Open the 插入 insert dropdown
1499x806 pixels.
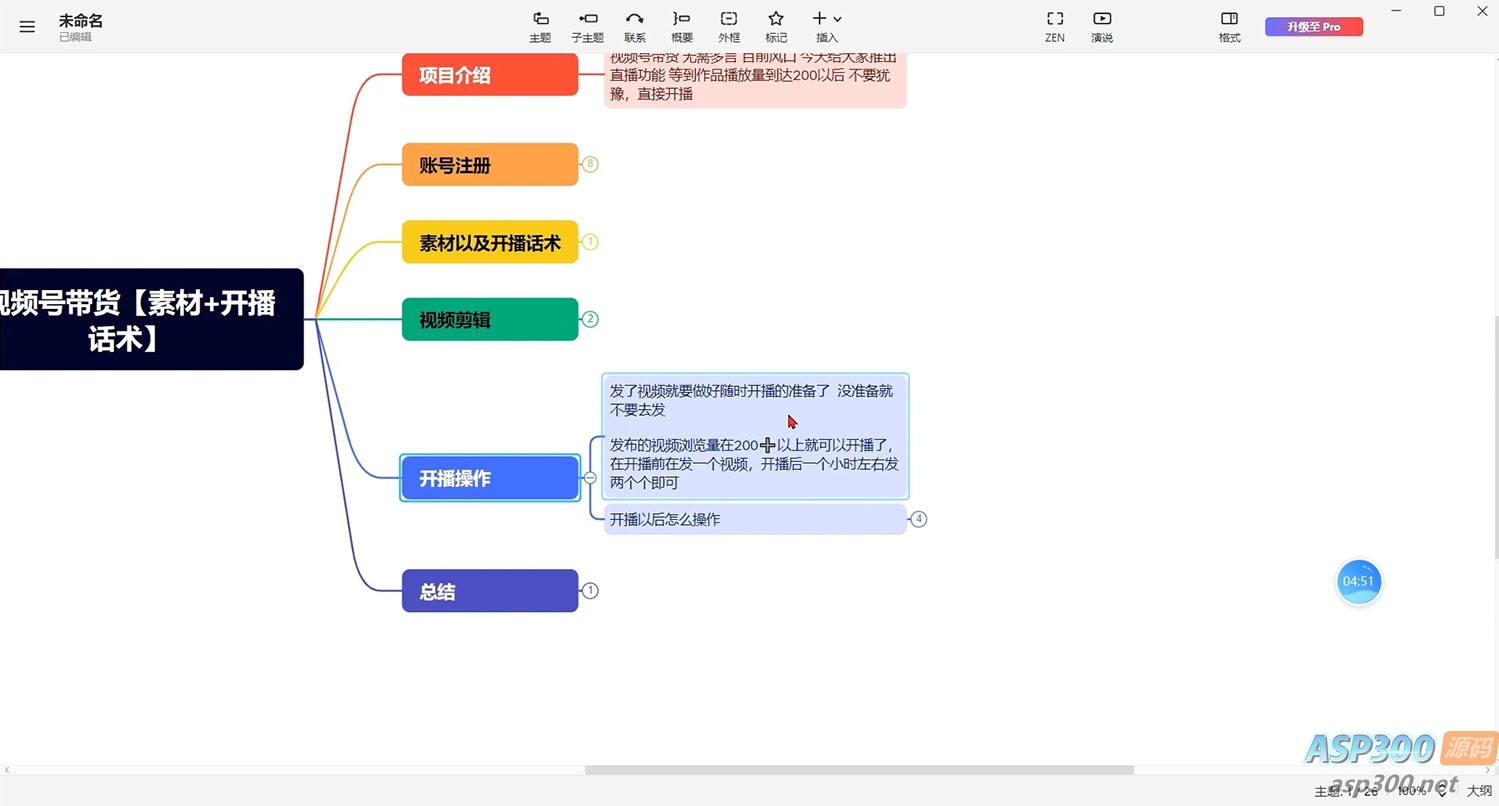click(827, 27)
